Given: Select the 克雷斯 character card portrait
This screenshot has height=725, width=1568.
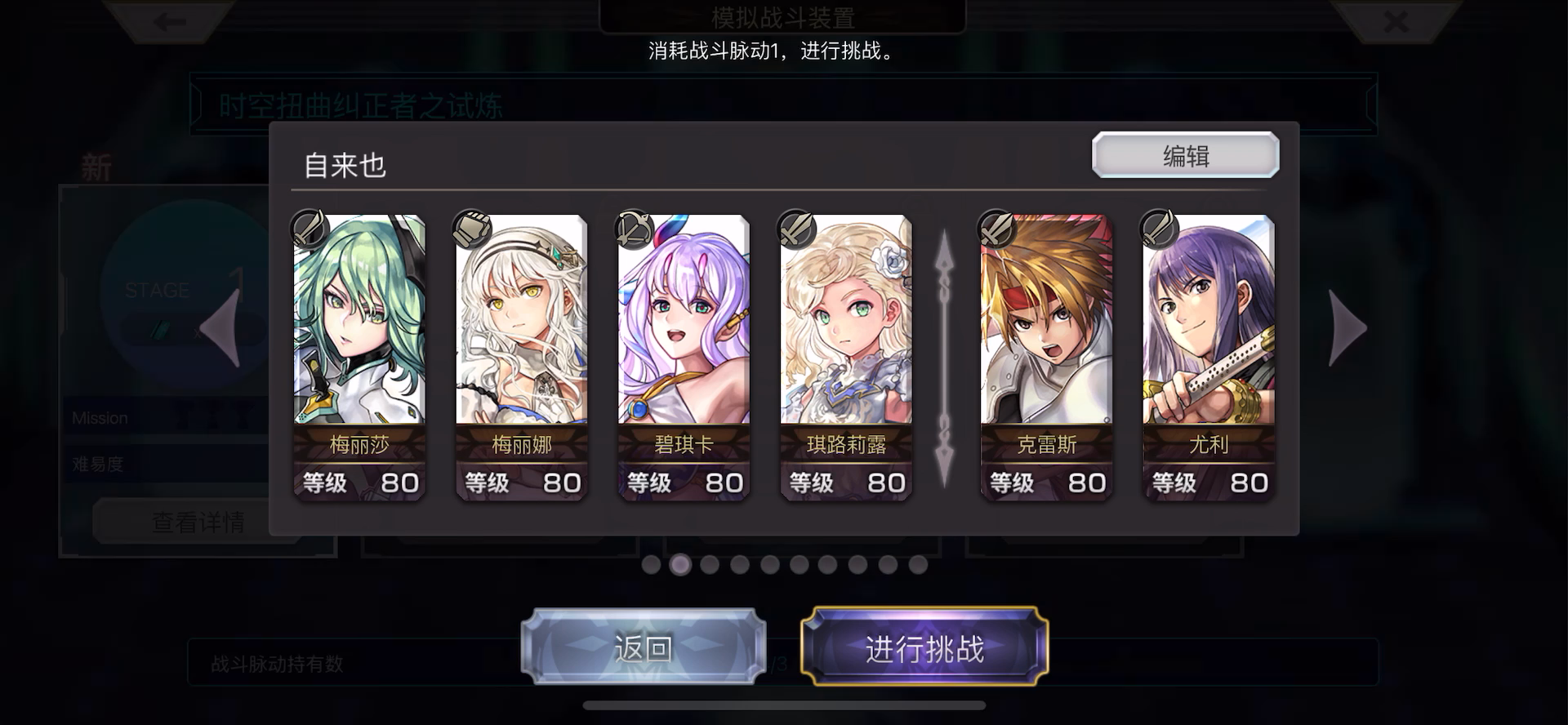Looking at the screenshot, I should pyautogui.click(x=1046, y=319).
